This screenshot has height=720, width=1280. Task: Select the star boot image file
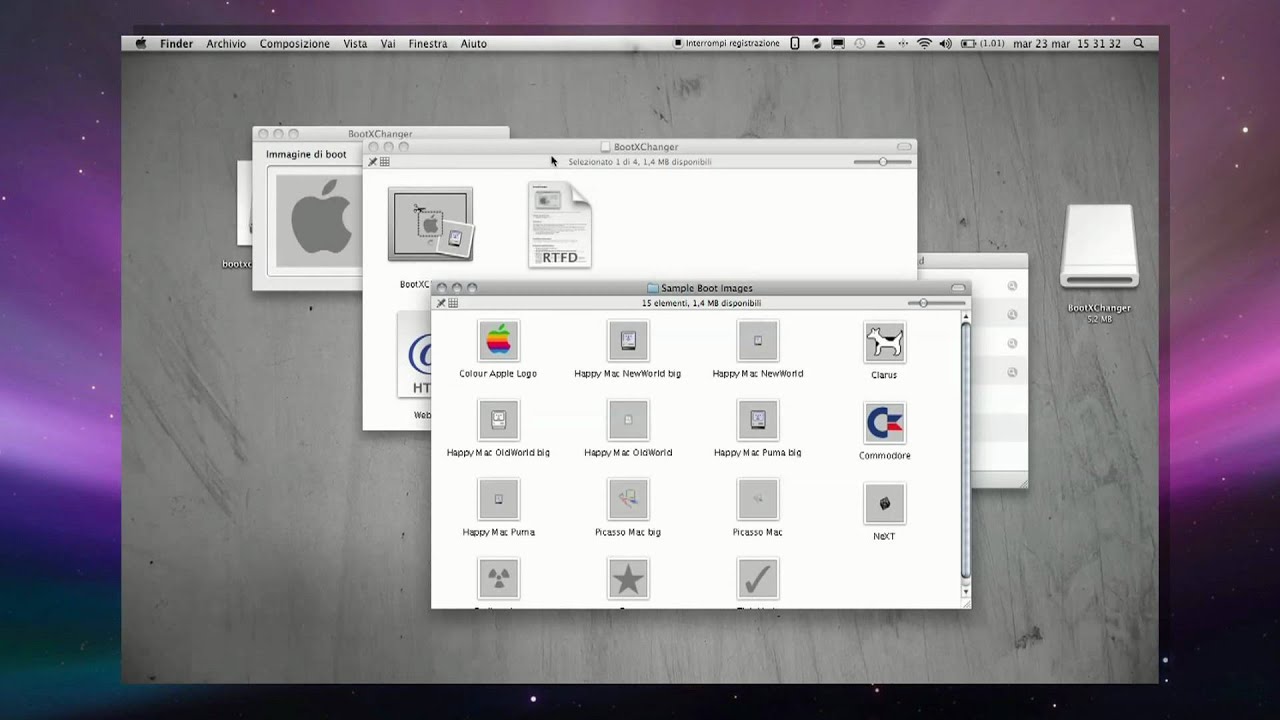click(x=628, y=578)
